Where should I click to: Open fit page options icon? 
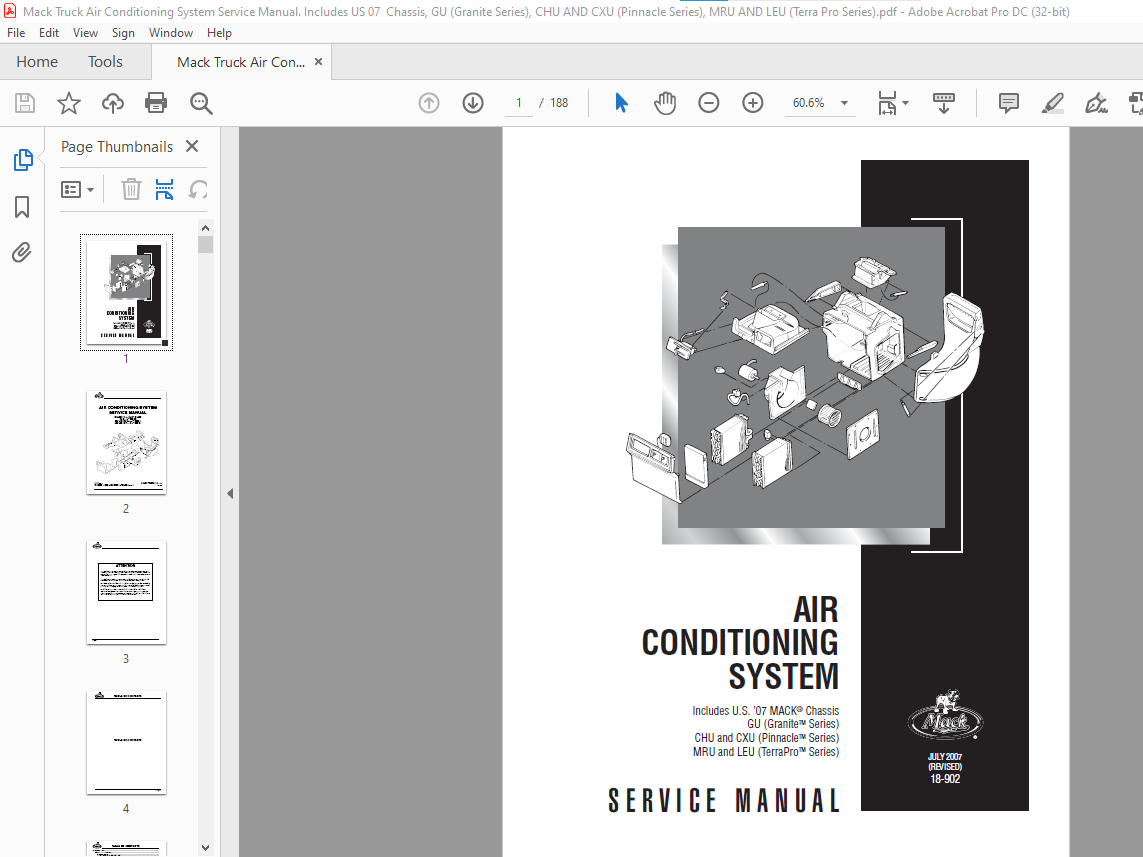(x=887, y=103)
